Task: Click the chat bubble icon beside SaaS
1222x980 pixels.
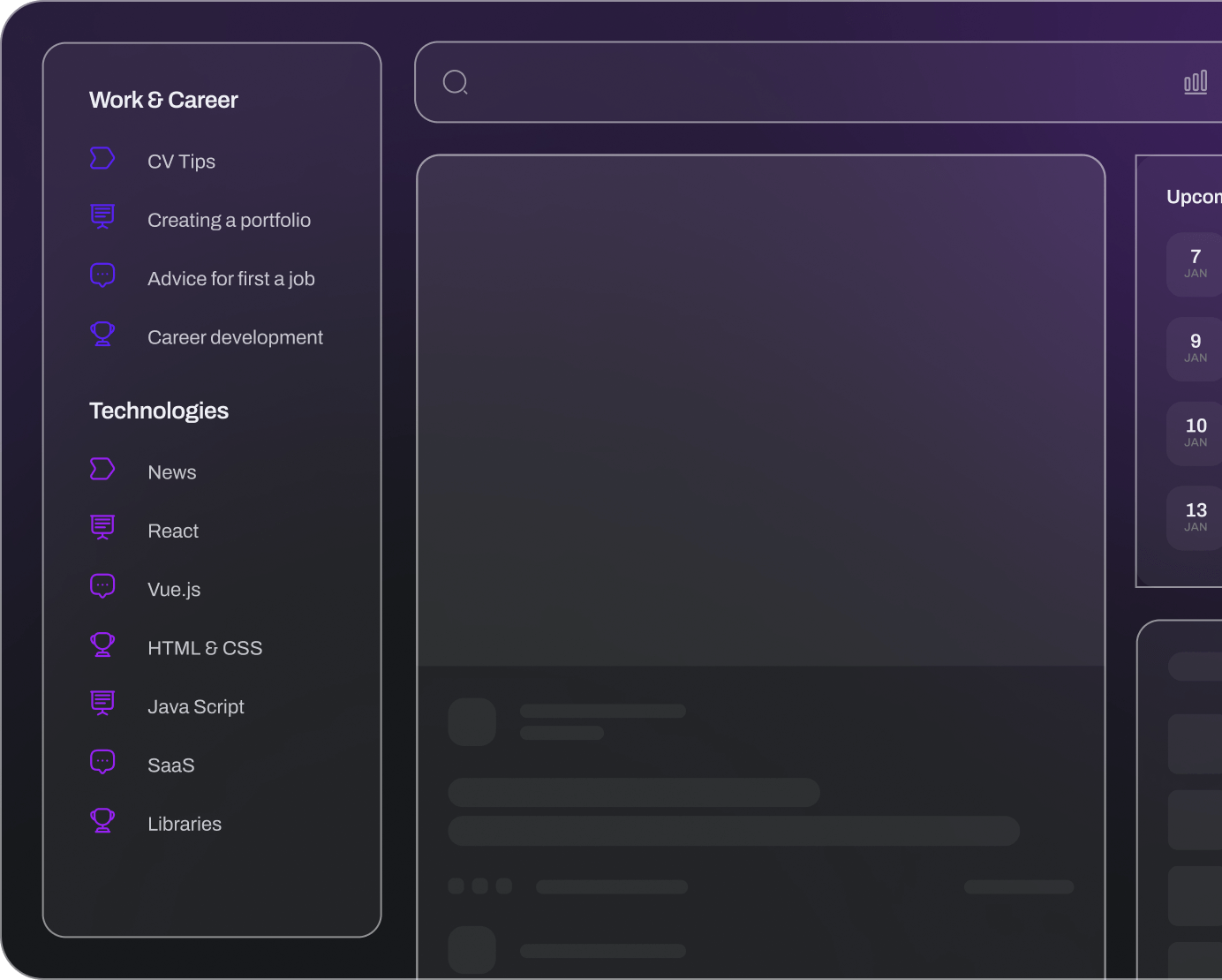Action: [102, 762]
